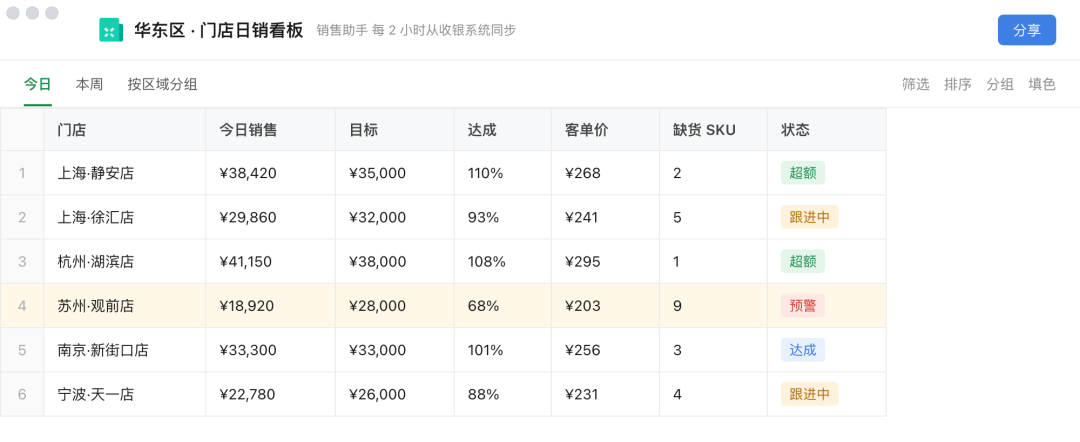This screenshot has width=1080, height=442.
Task: Click the blue 达成 status tag
Action: coord(802,350)
